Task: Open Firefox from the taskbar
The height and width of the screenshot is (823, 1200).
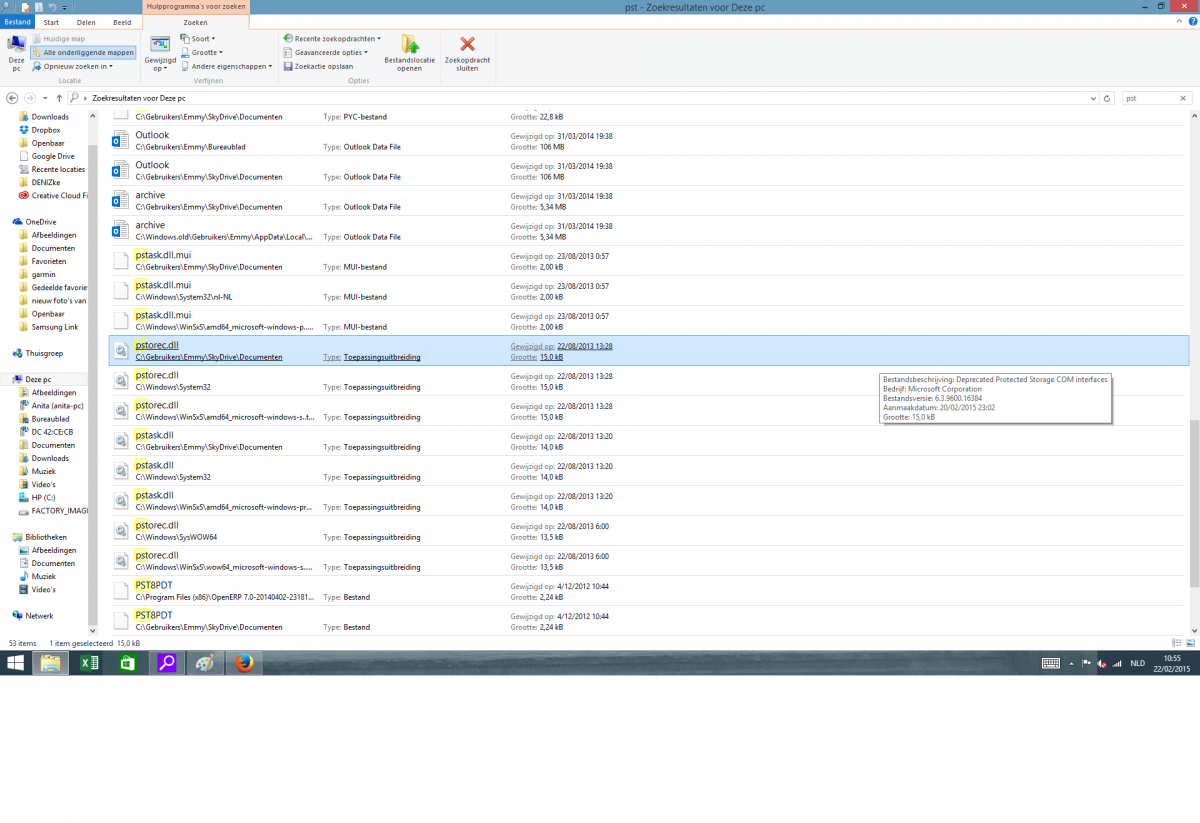Action: [x=243, y=663]
